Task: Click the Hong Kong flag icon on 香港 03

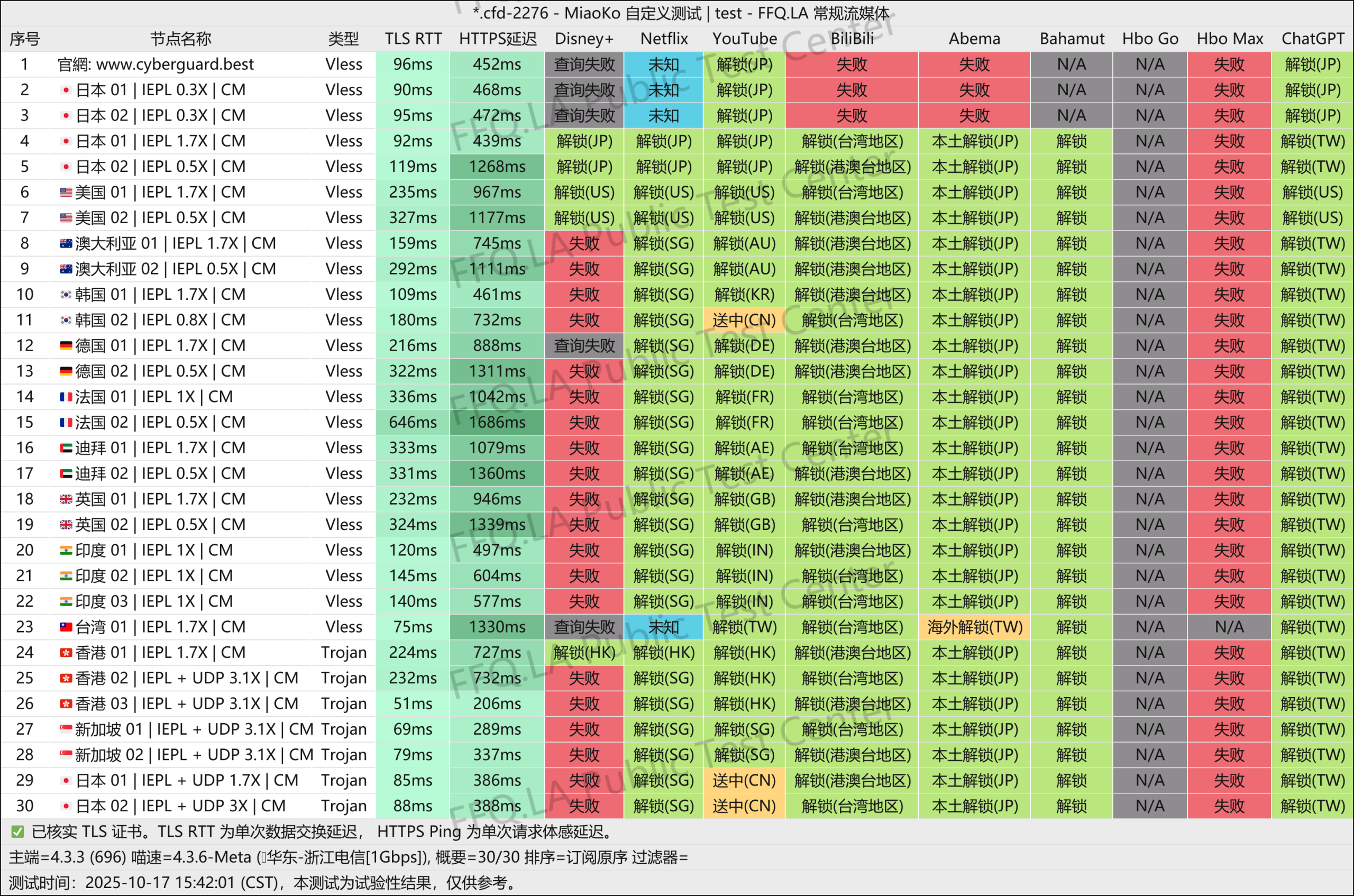Action: click(66, 703)
